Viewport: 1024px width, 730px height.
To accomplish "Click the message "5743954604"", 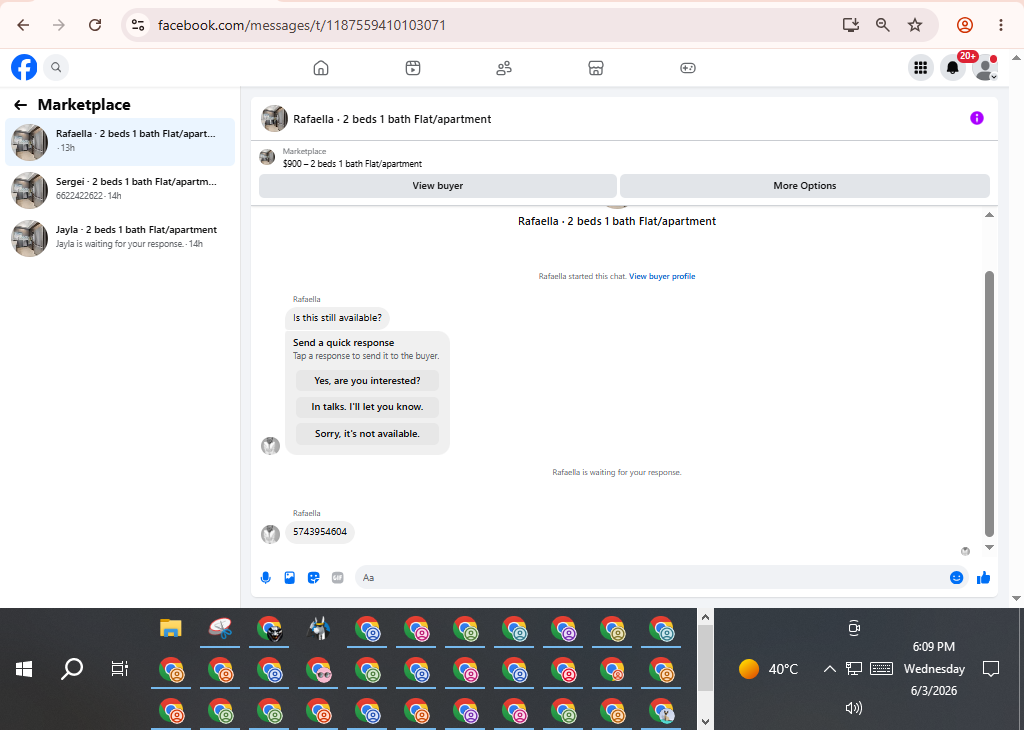I will point(320,532).
